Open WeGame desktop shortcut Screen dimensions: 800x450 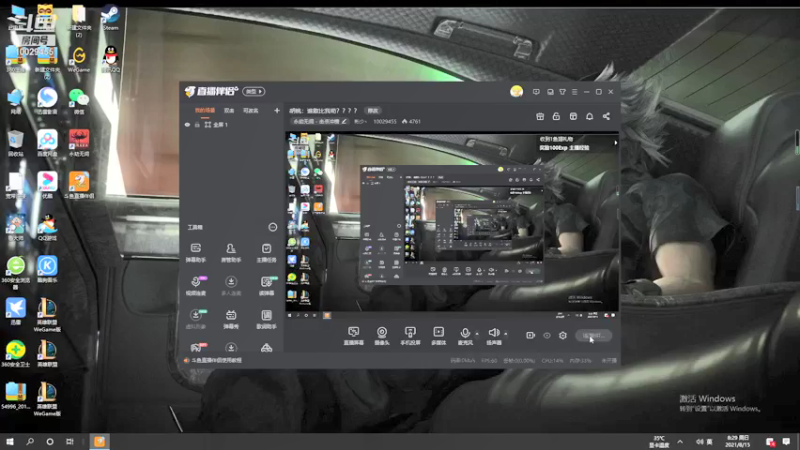79,59
